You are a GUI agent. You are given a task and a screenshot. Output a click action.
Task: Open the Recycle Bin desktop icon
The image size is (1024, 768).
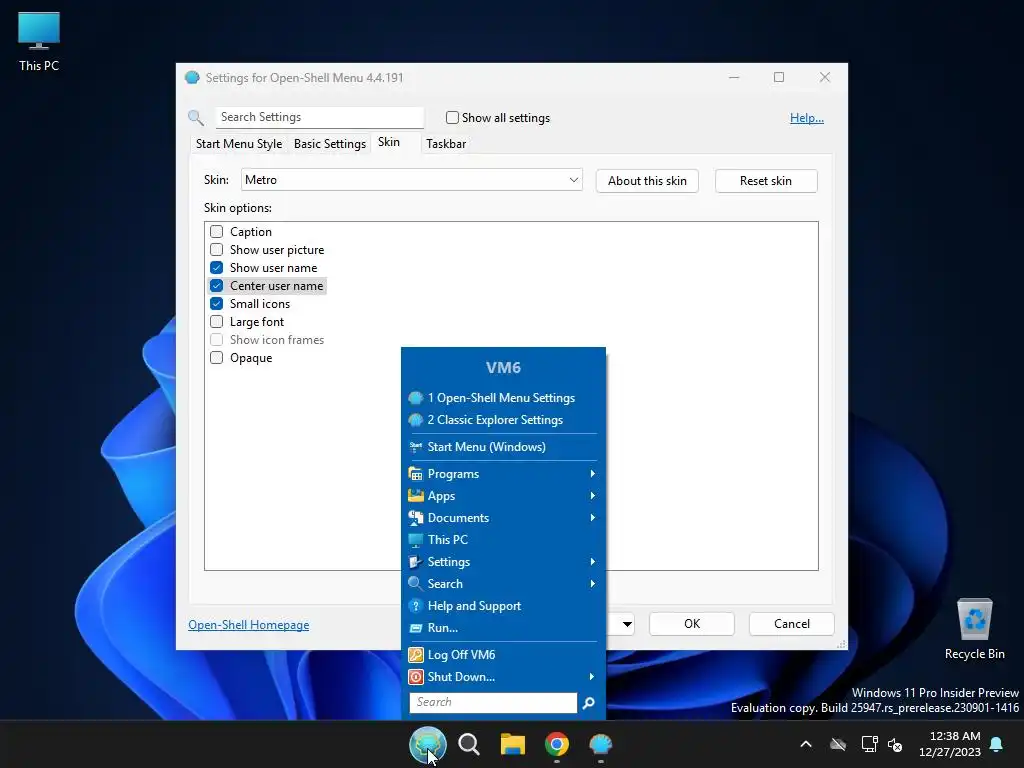974,630
